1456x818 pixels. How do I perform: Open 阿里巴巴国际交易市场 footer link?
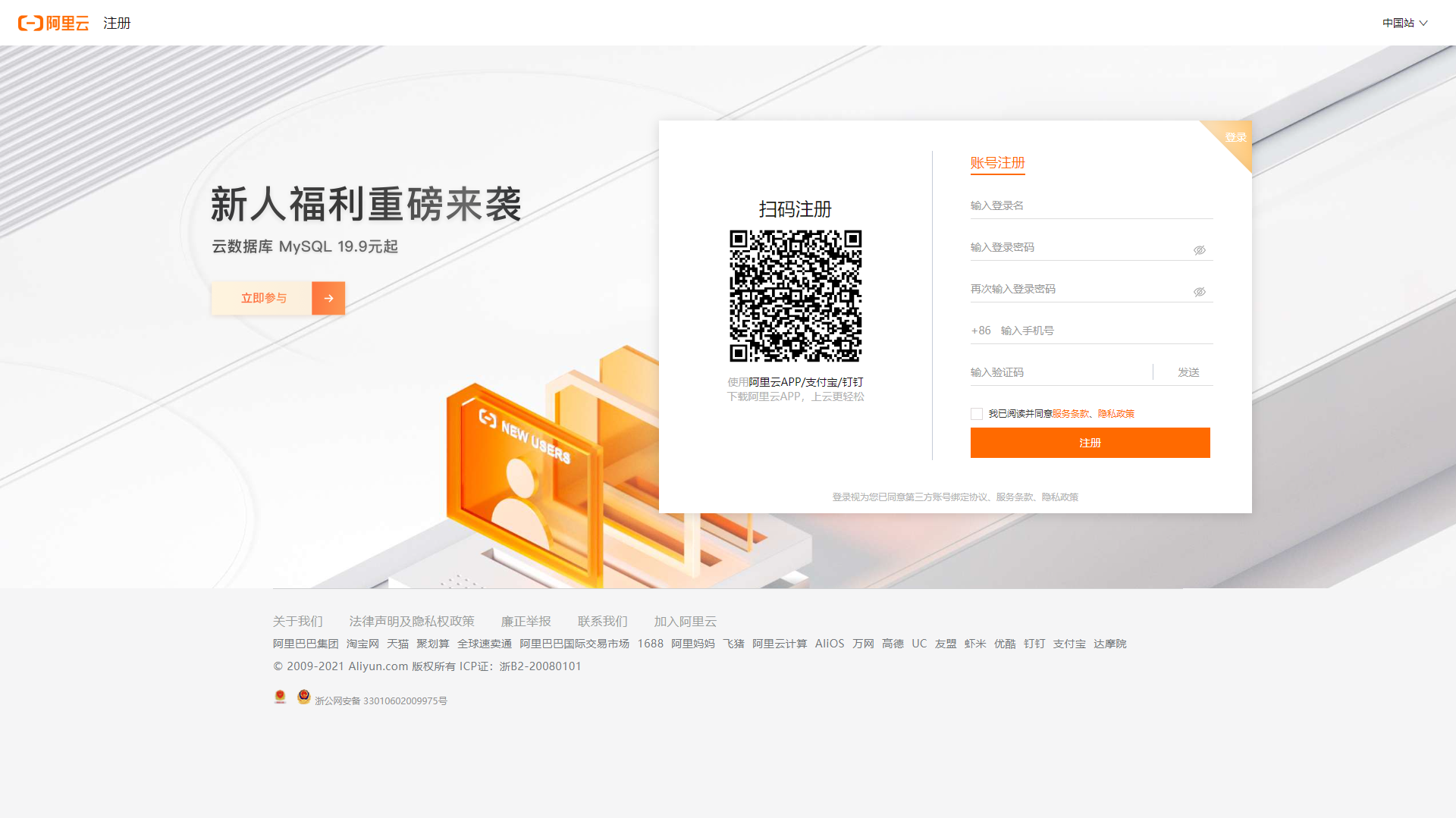(x=575, y=644)
